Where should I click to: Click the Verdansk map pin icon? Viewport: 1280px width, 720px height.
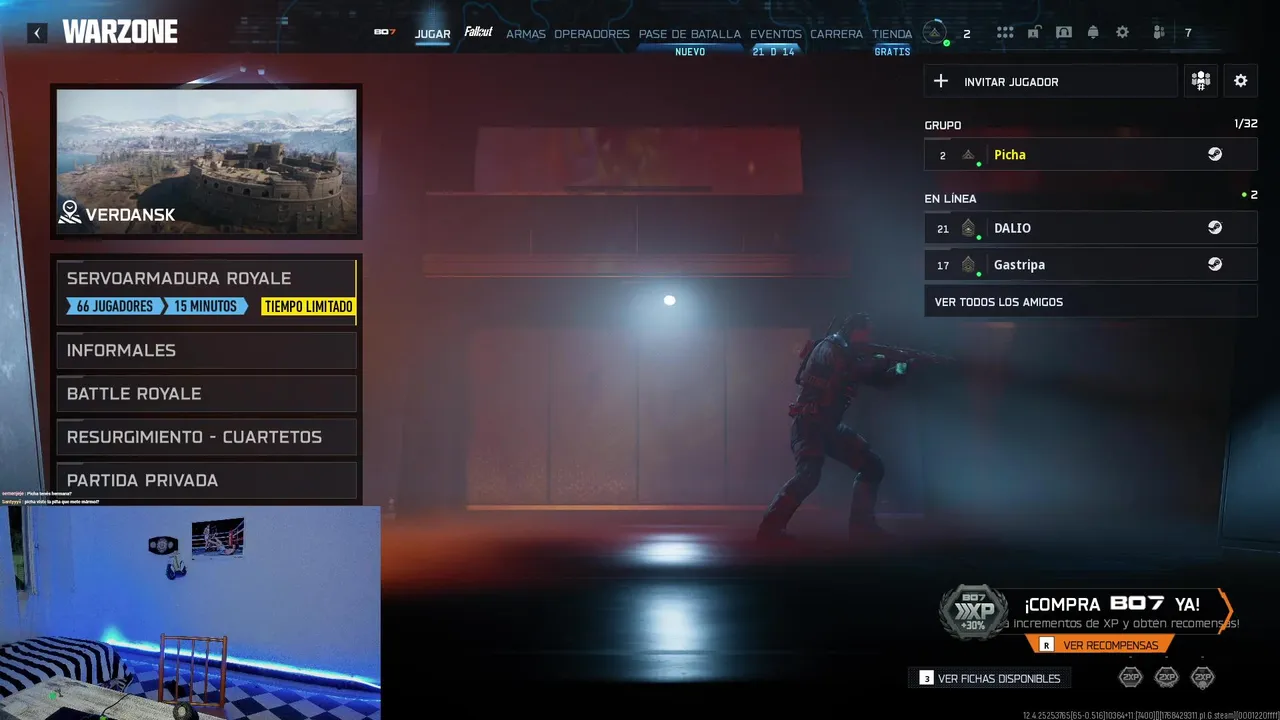pos(70,212)
